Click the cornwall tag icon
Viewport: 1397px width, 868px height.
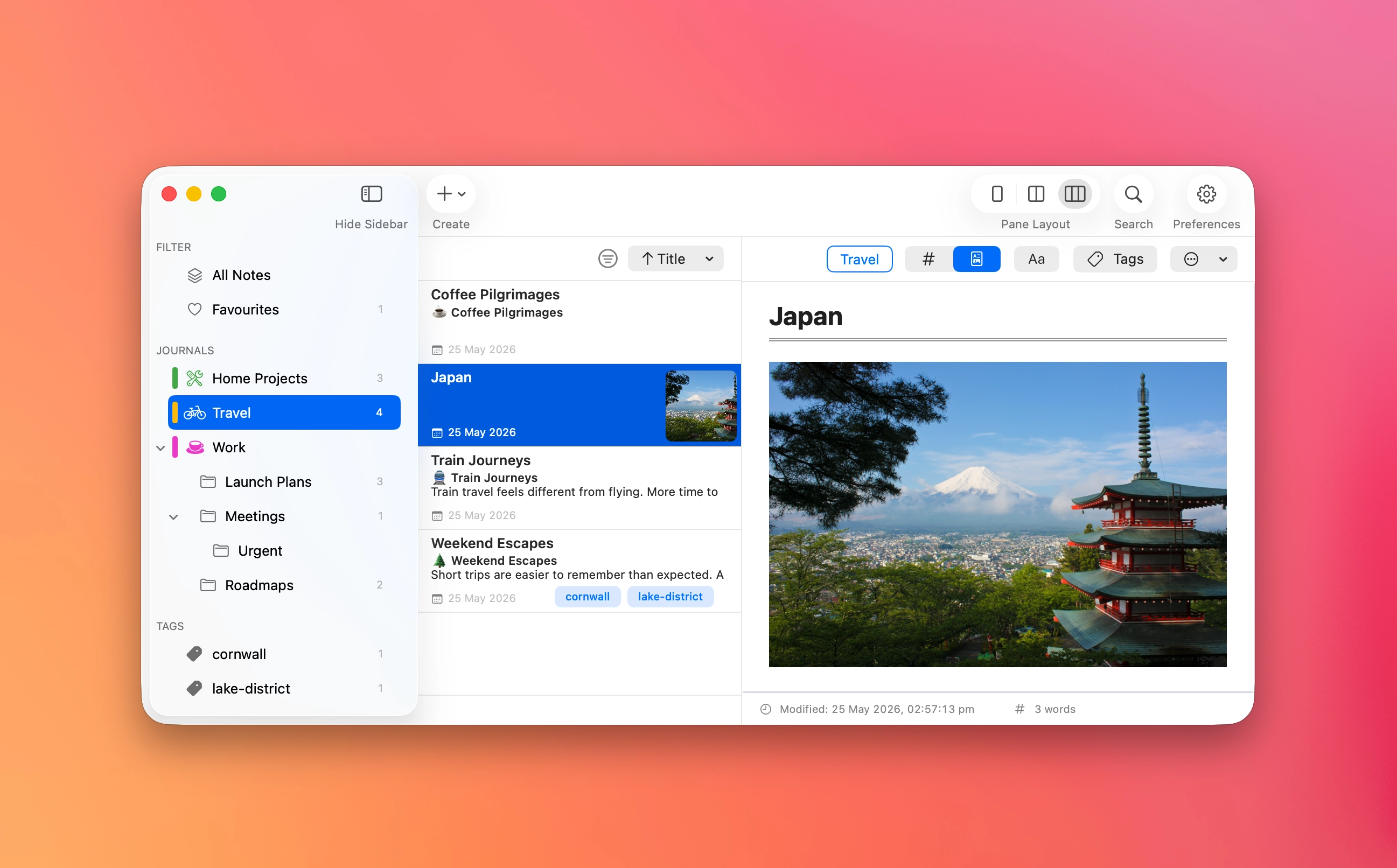tap(194, 654)
